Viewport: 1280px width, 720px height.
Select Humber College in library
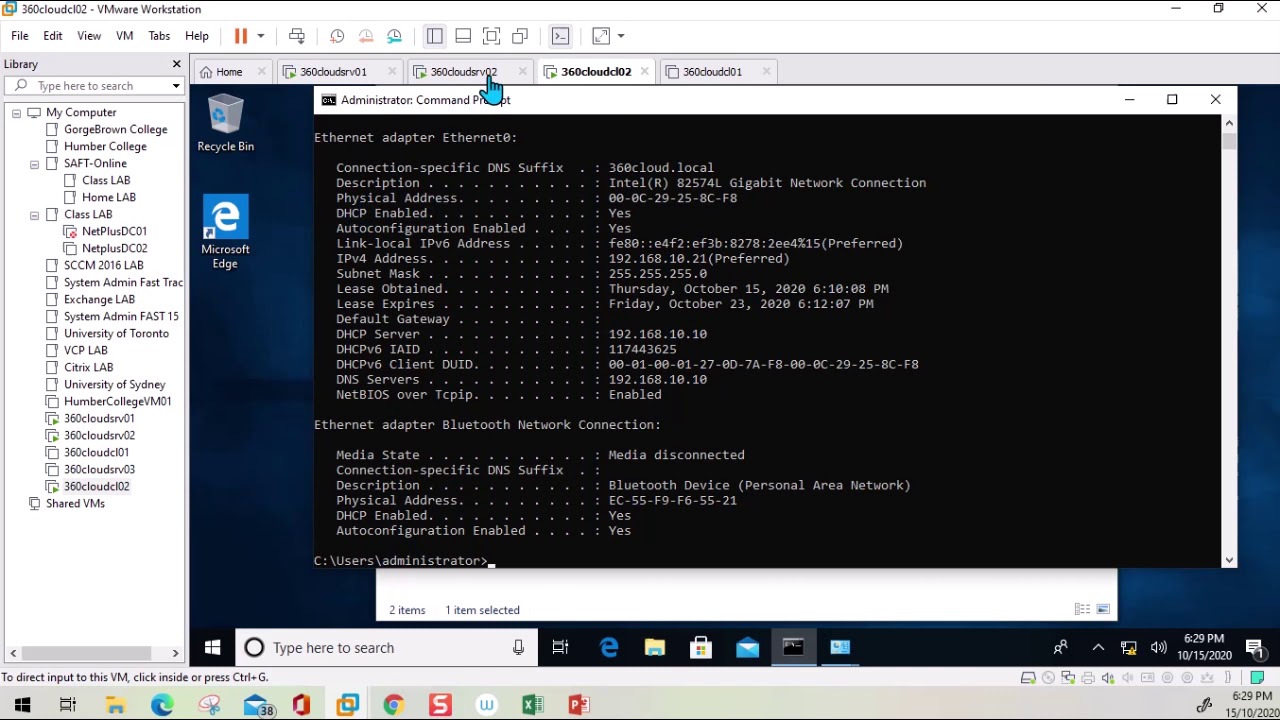click(105, 147)
